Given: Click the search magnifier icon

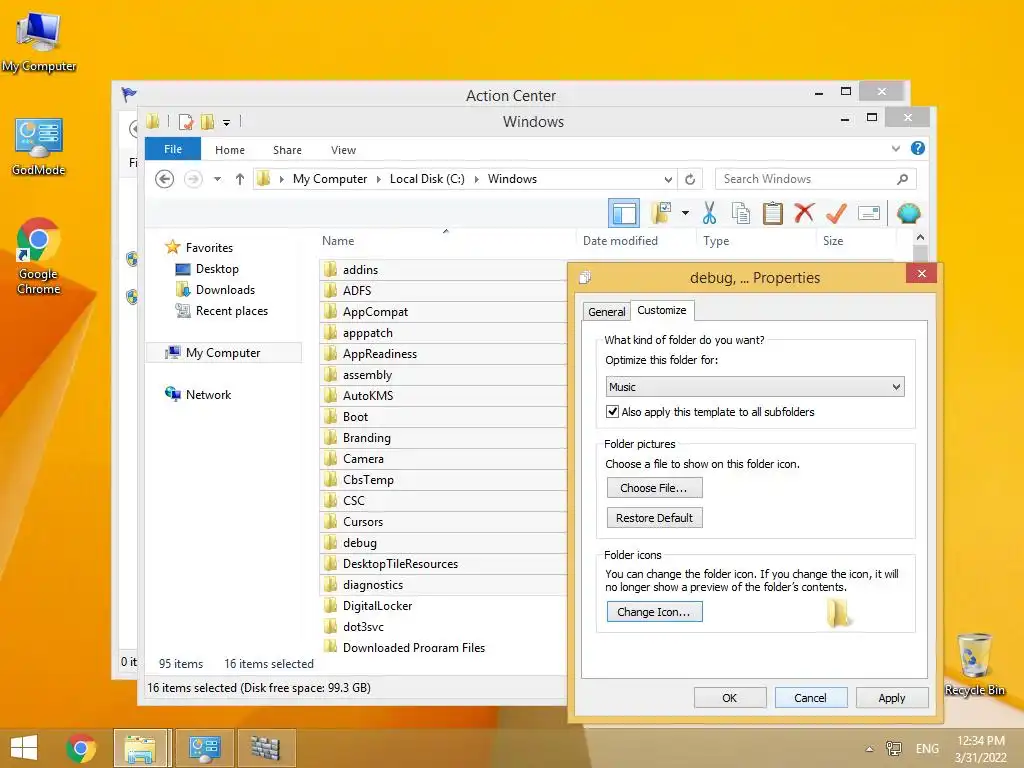Looking at the screenshot, I should tap(903, 179).
